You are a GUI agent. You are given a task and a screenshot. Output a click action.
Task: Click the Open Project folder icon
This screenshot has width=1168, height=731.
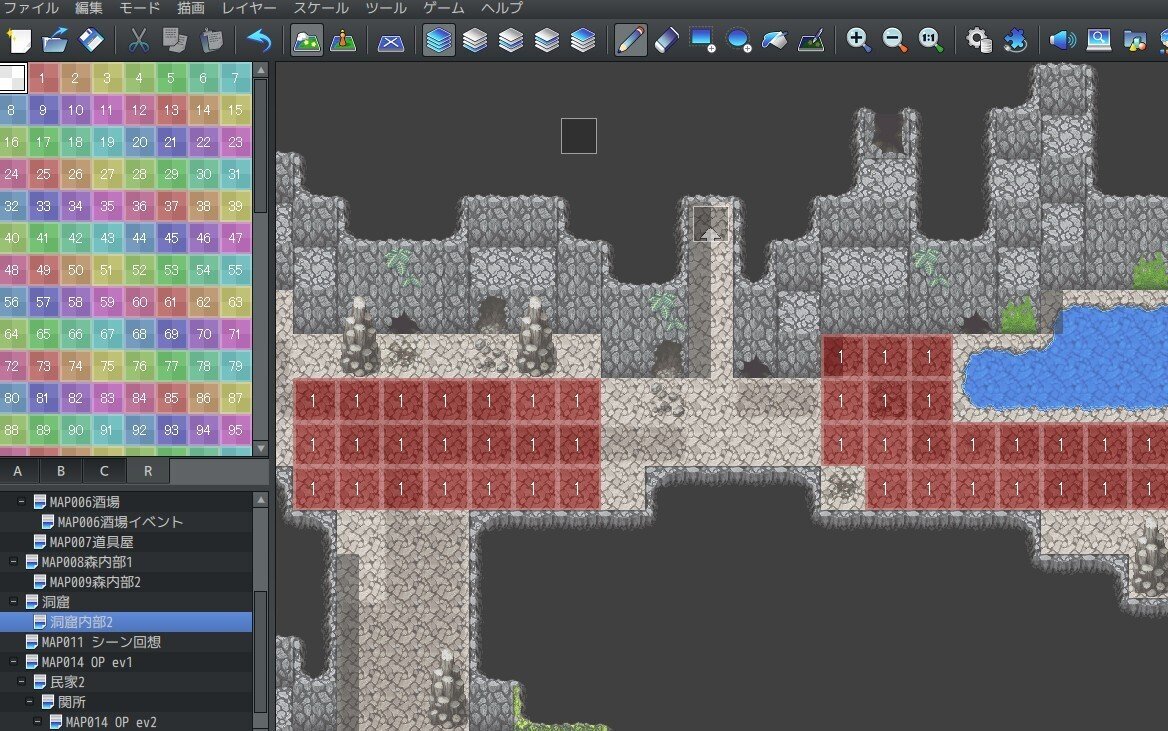coord(54,39)
